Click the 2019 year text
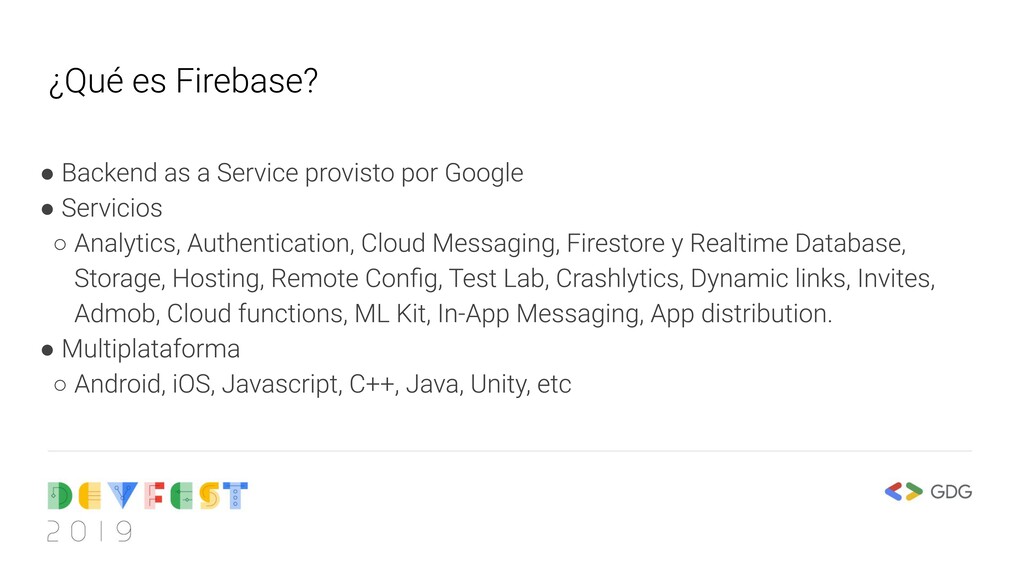Viewport: 1024px width, 576px height. [89, 531]
